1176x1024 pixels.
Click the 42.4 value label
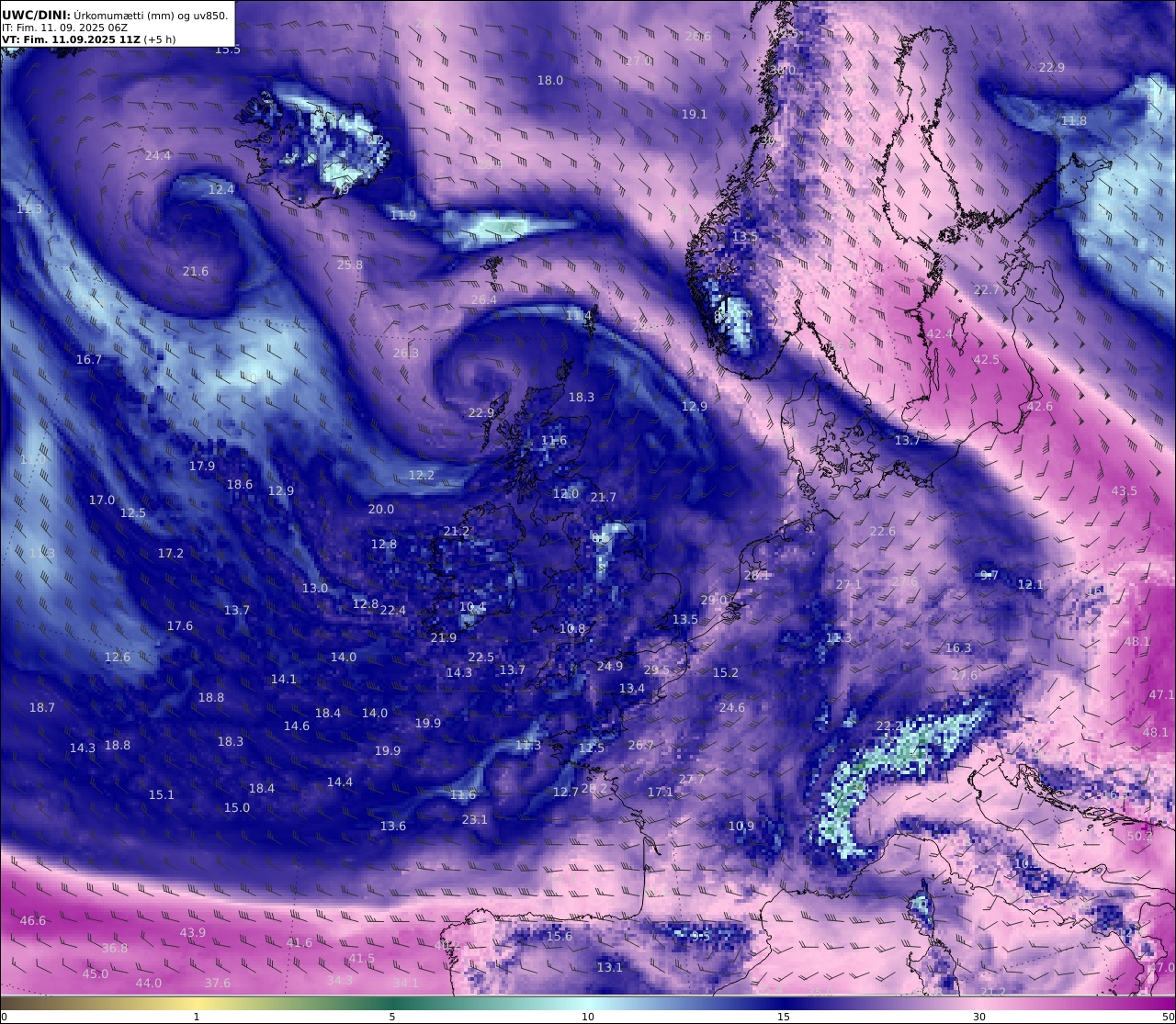940,333
